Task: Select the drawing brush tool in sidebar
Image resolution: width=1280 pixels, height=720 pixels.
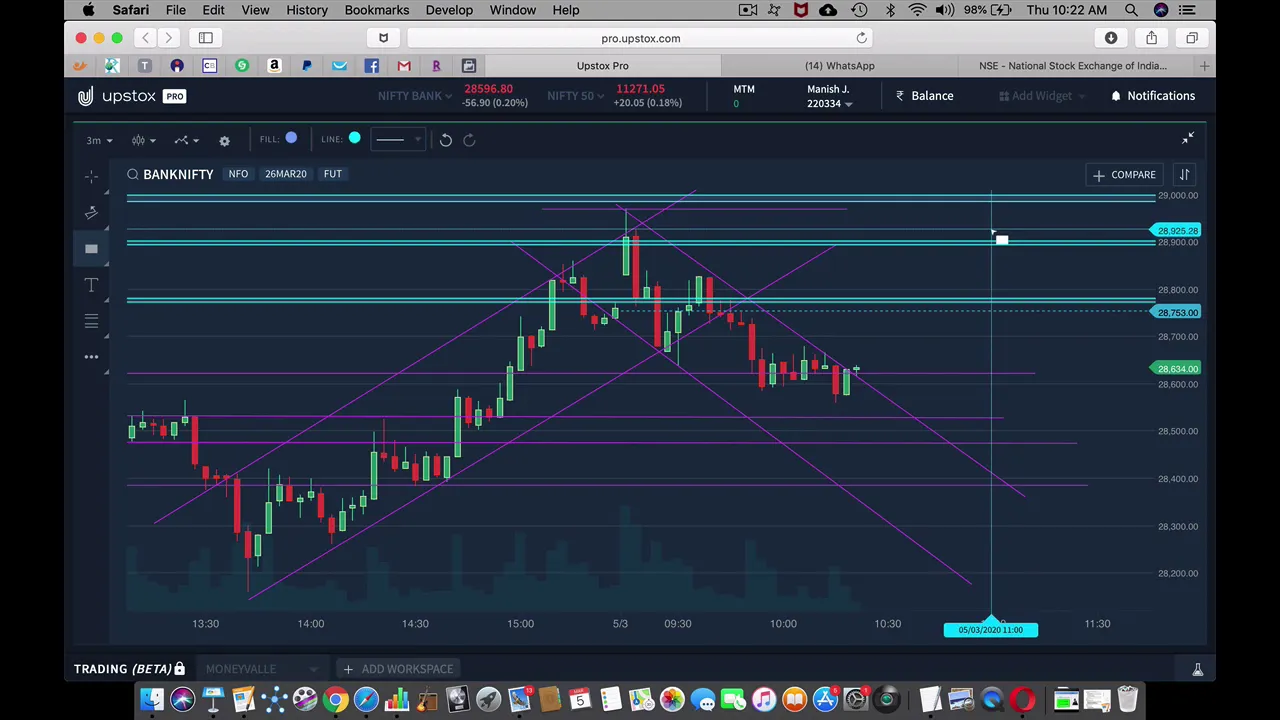Action: point(91,213)
